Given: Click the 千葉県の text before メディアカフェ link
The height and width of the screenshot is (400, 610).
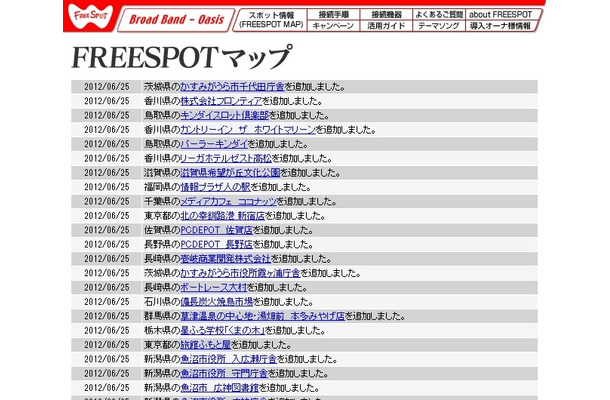Looking at the screenshot, I should pos(162,202).
